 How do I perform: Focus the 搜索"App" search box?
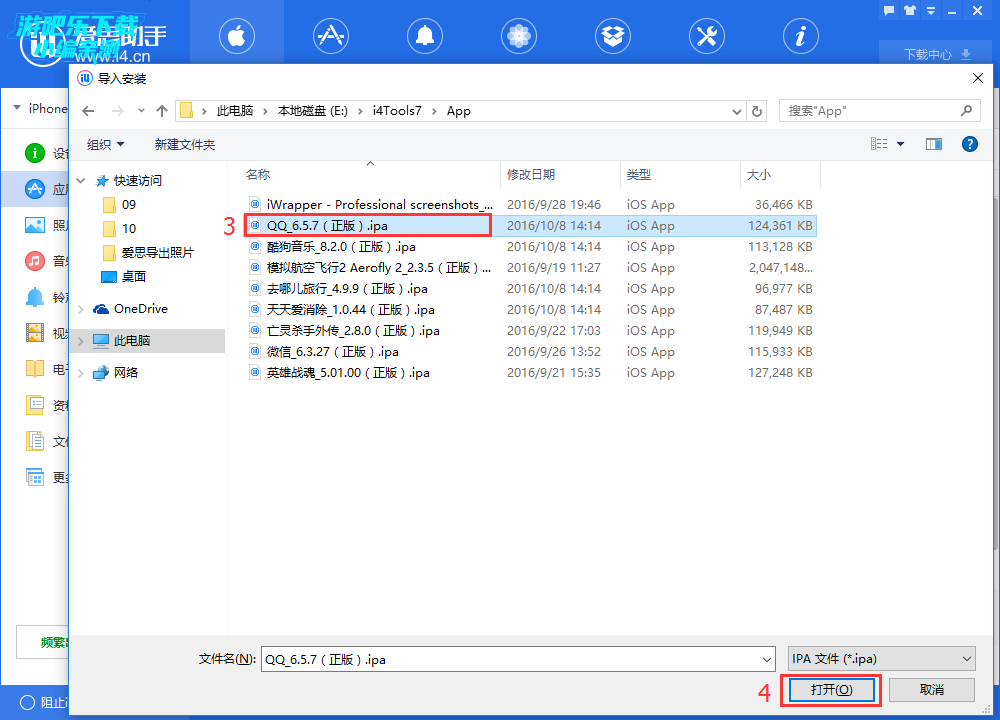pos(879,111)
